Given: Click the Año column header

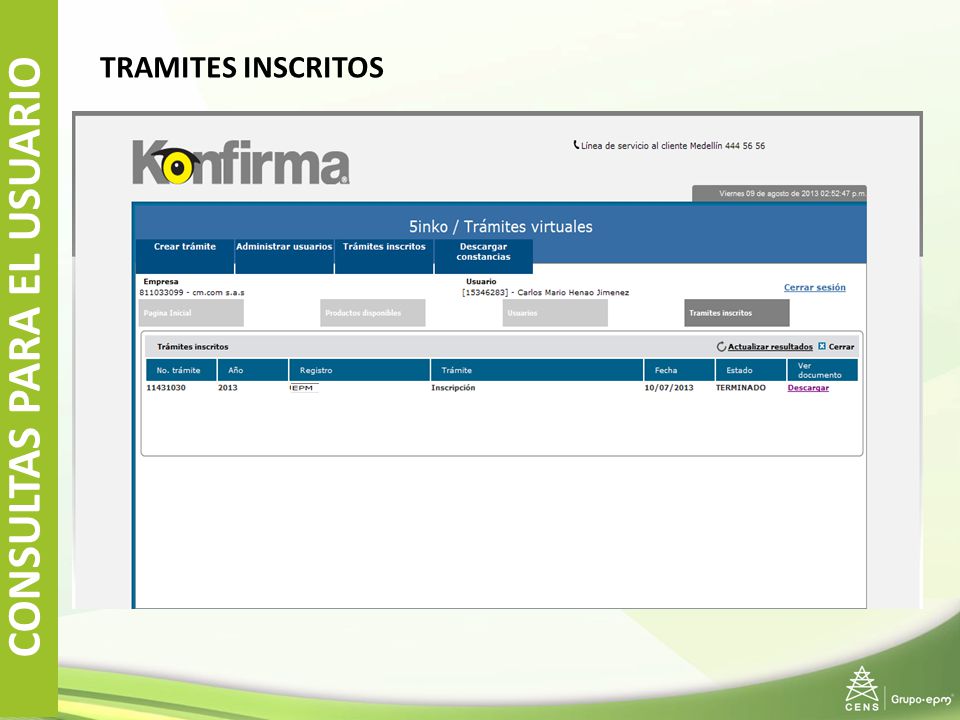Looking at the screenshot, I should (x=253, y=370).
